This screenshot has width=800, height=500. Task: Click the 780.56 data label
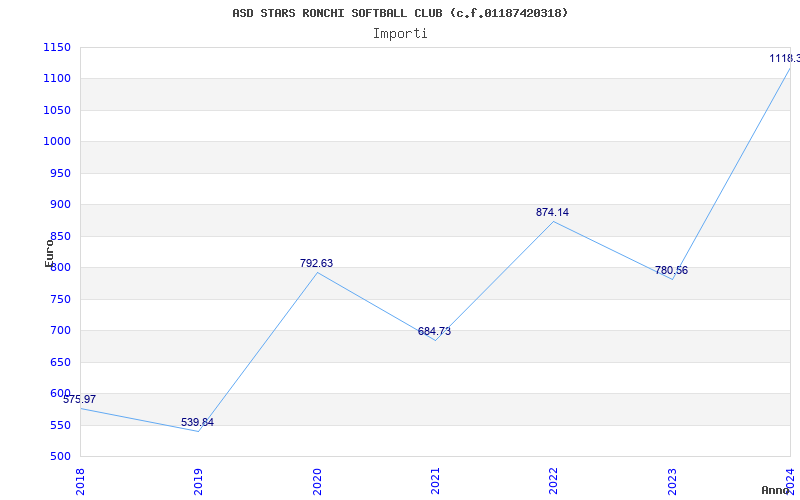pos(671,270)
